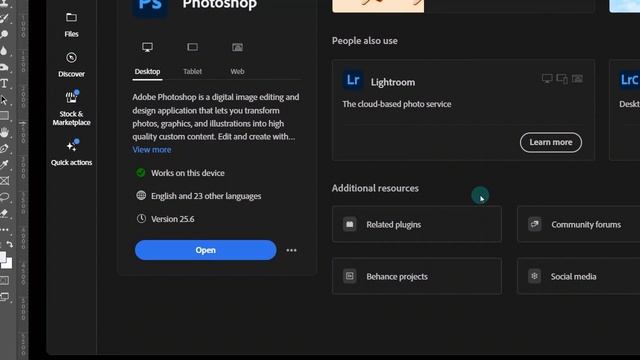
Task: Click the web browser icon above Web
Action: [x=237, y=47]
